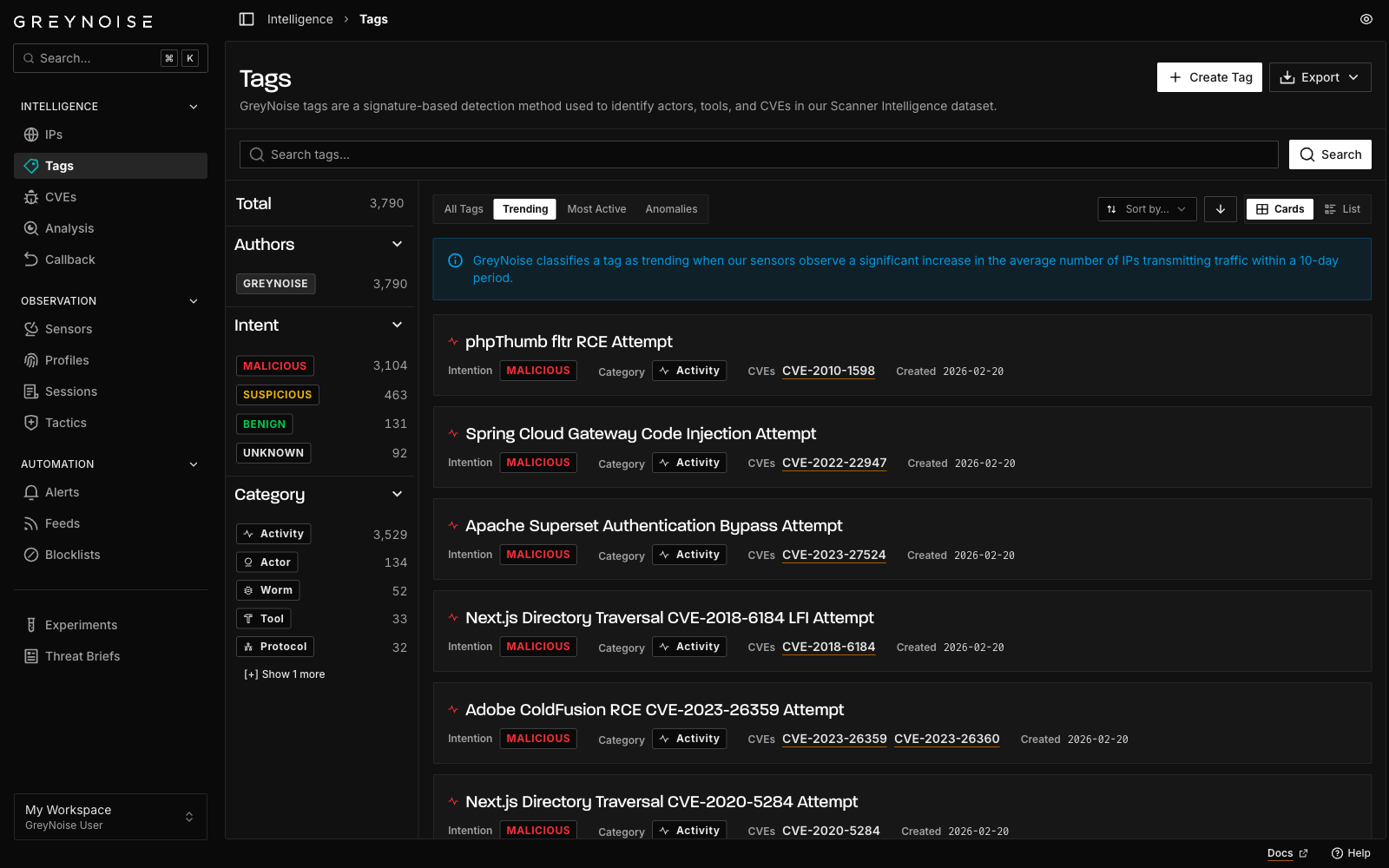Filter by GREYNOISE author

[x=276, y=284]
